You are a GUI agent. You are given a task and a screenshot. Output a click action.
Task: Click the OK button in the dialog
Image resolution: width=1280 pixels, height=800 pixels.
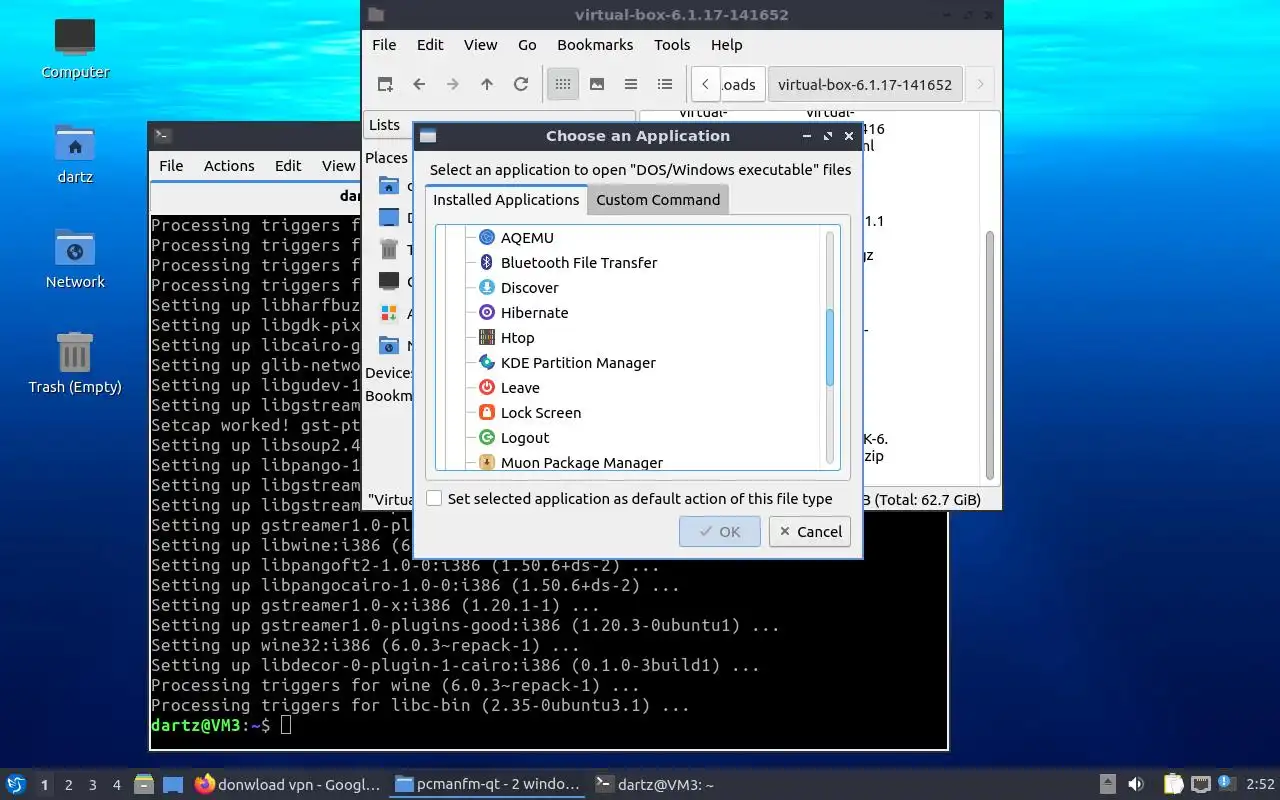720,532
